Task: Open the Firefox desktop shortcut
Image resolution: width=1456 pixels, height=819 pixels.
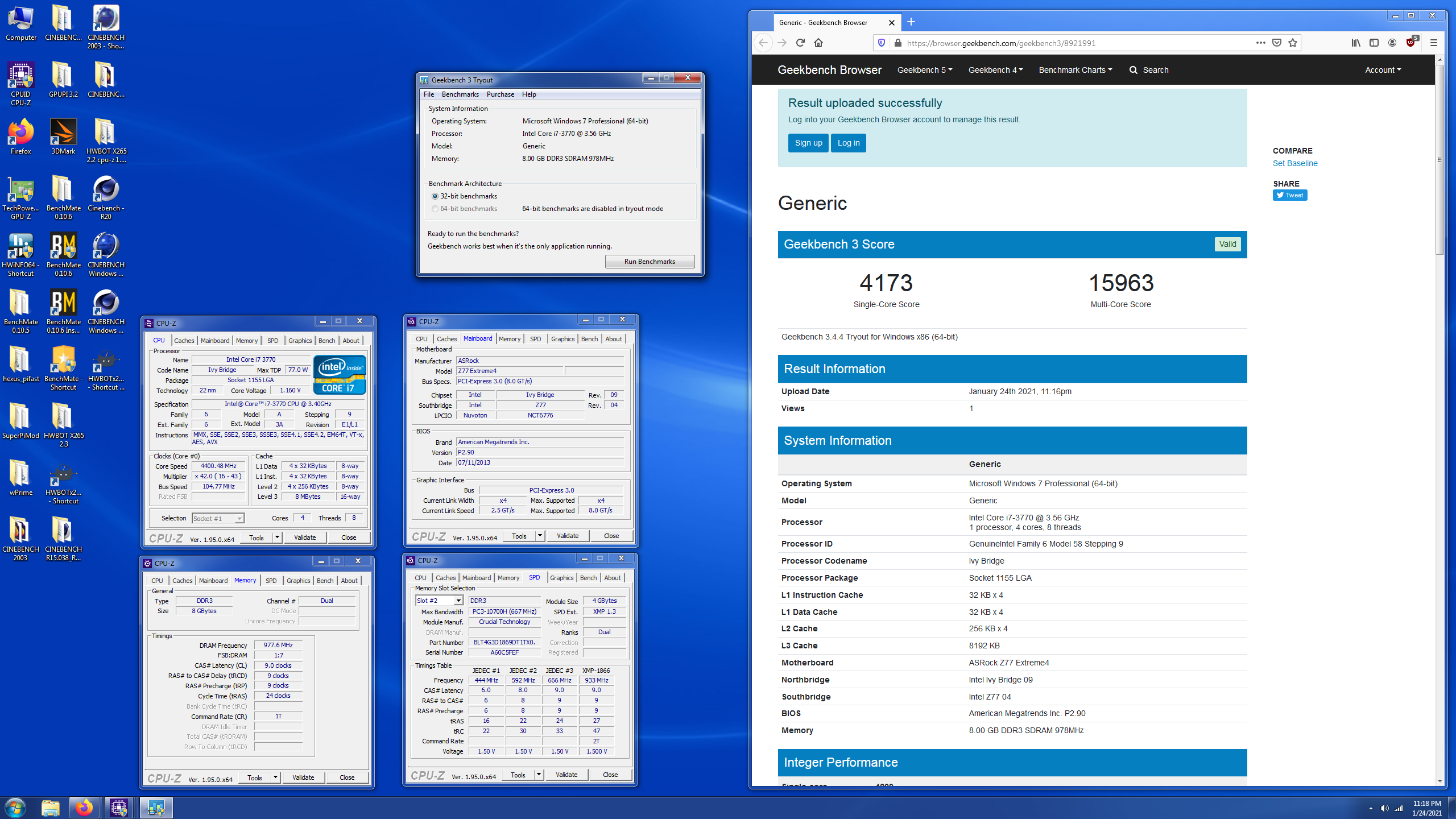Action: click(20, 136)
